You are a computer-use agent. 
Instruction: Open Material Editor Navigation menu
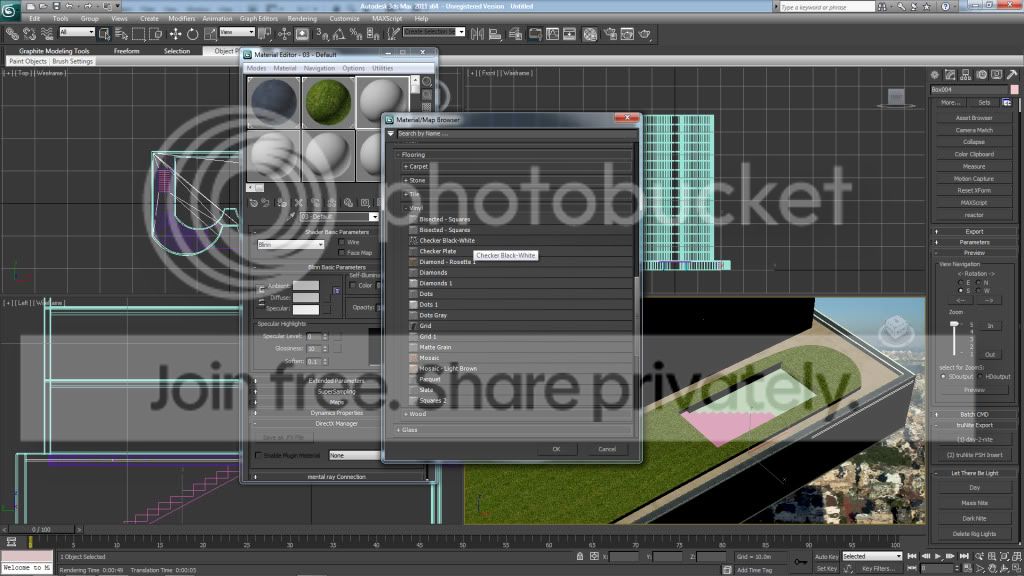click(x=319, y=68)
